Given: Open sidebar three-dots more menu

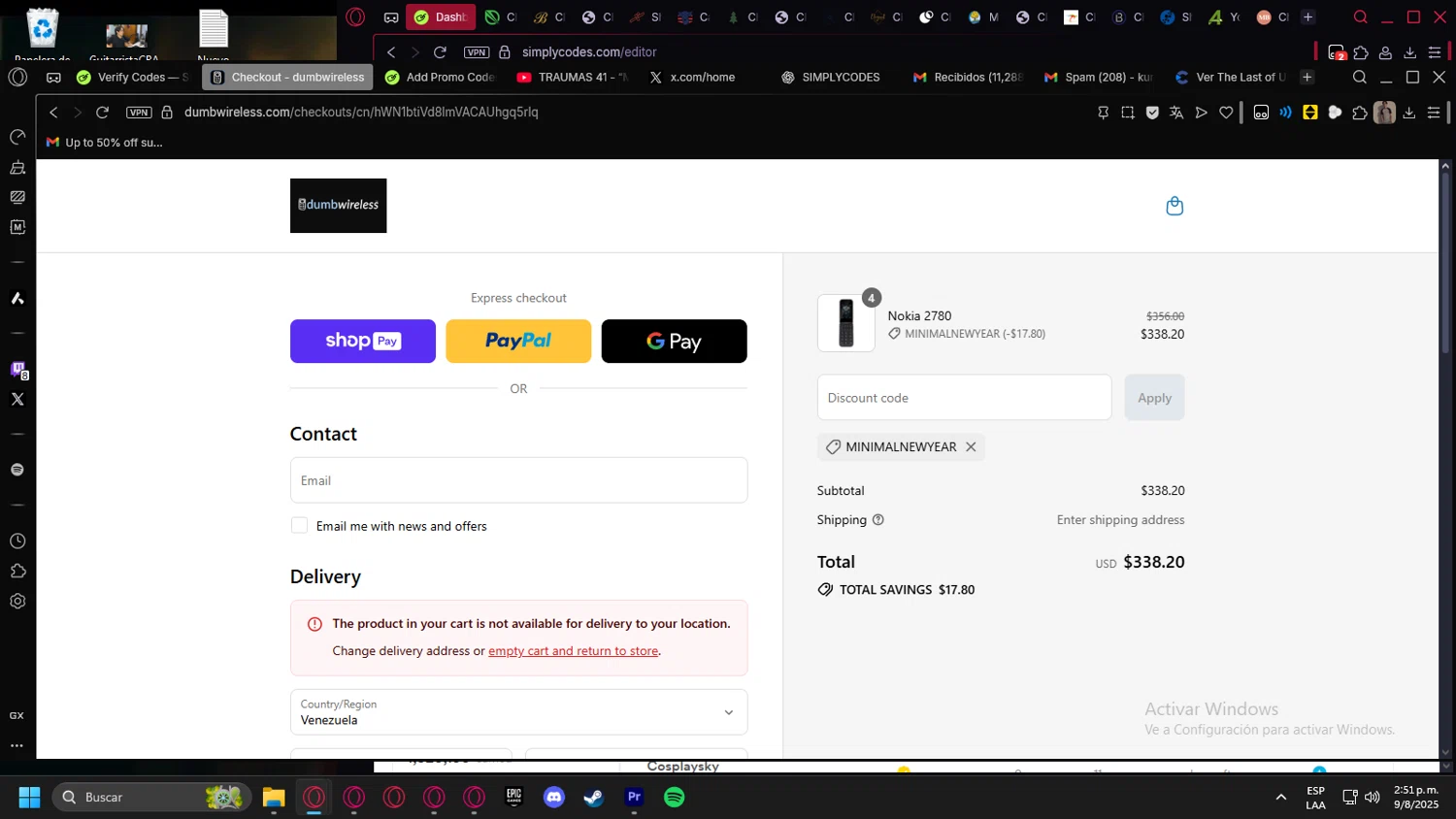Looking at the screenshot, I should [17, 746].
